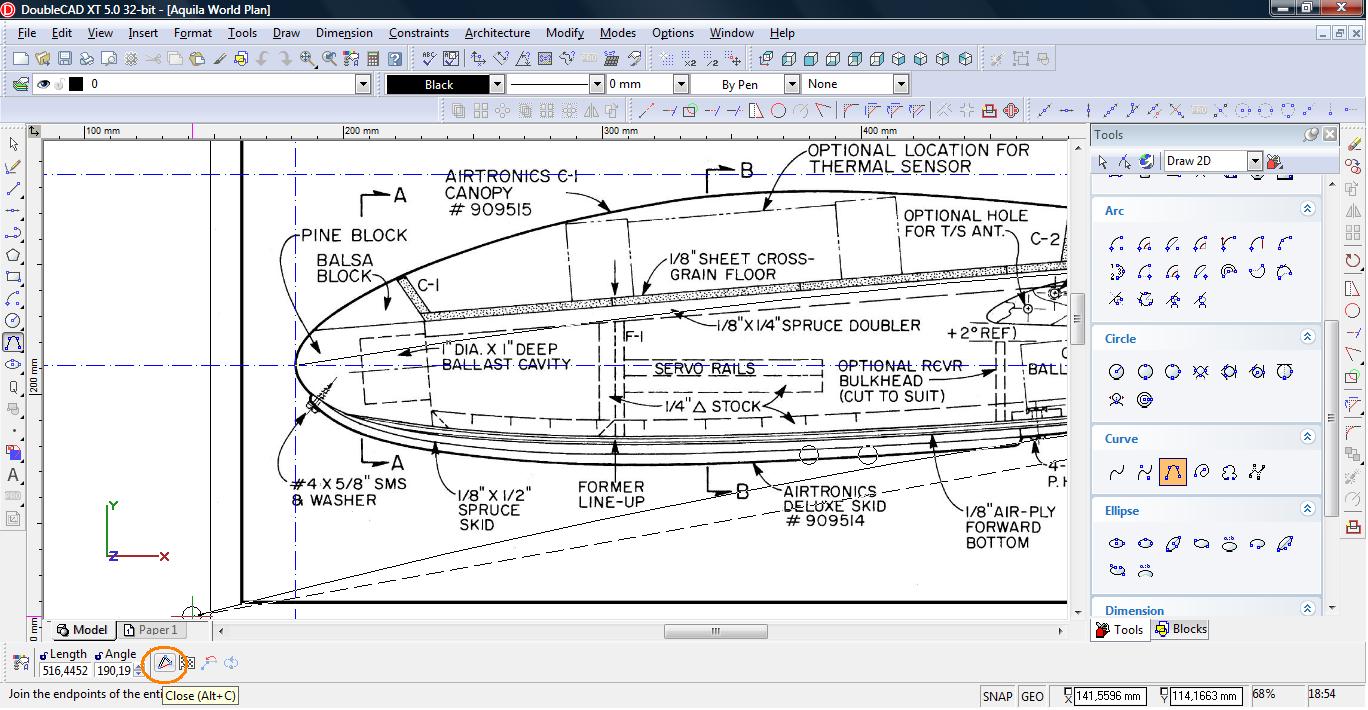
Task: Toggle GEO mode in status bar
Action: pos(1032,696)
